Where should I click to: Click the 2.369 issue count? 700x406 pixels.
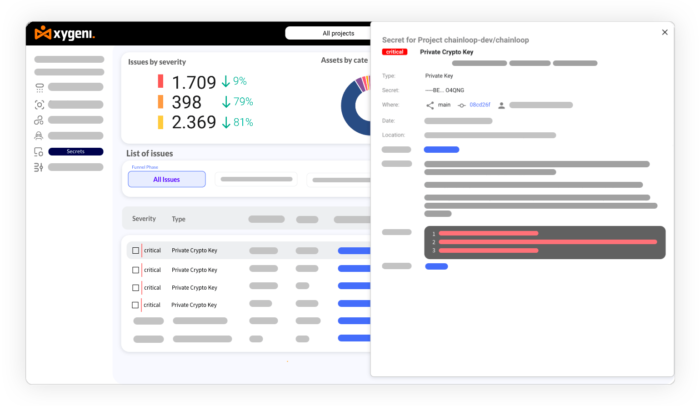194,122
